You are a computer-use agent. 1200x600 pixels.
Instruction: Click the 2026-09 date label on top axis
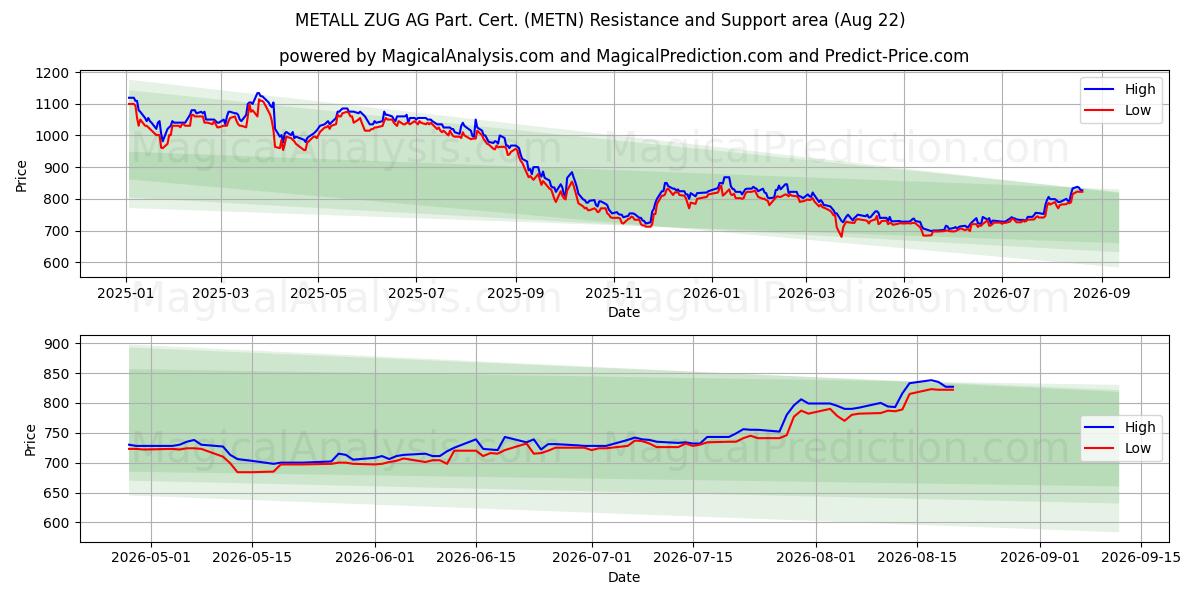pos(1103,295)
